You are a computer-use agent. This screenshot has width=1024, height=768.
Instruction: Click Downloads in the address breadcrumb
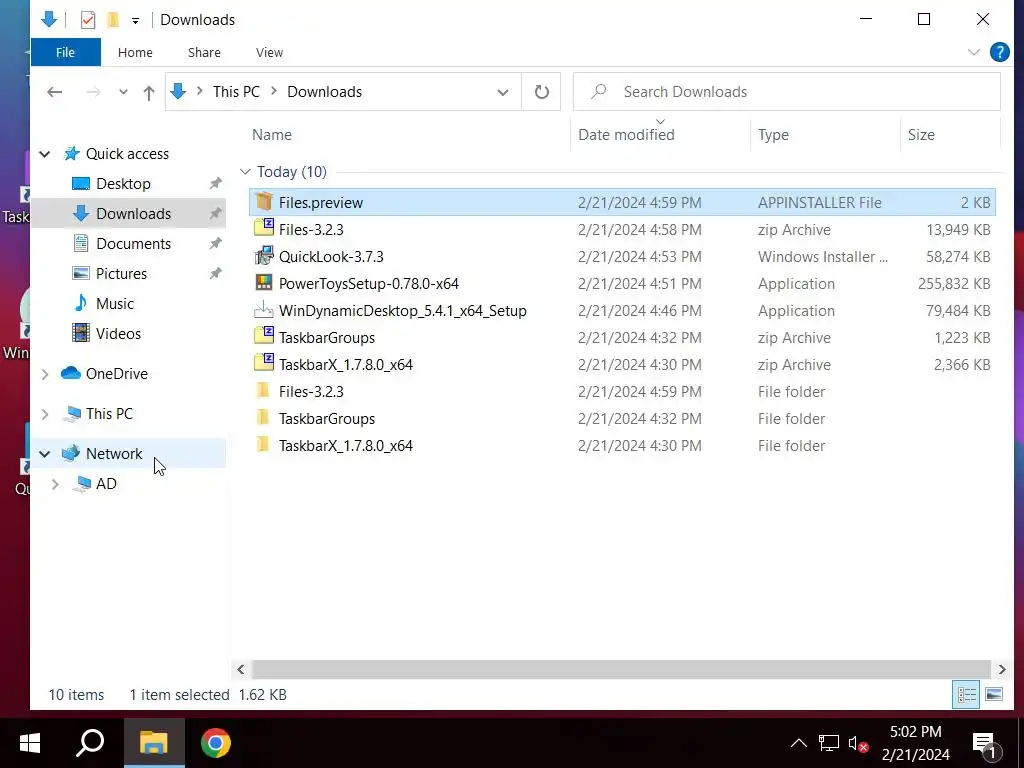coord(325,91)
